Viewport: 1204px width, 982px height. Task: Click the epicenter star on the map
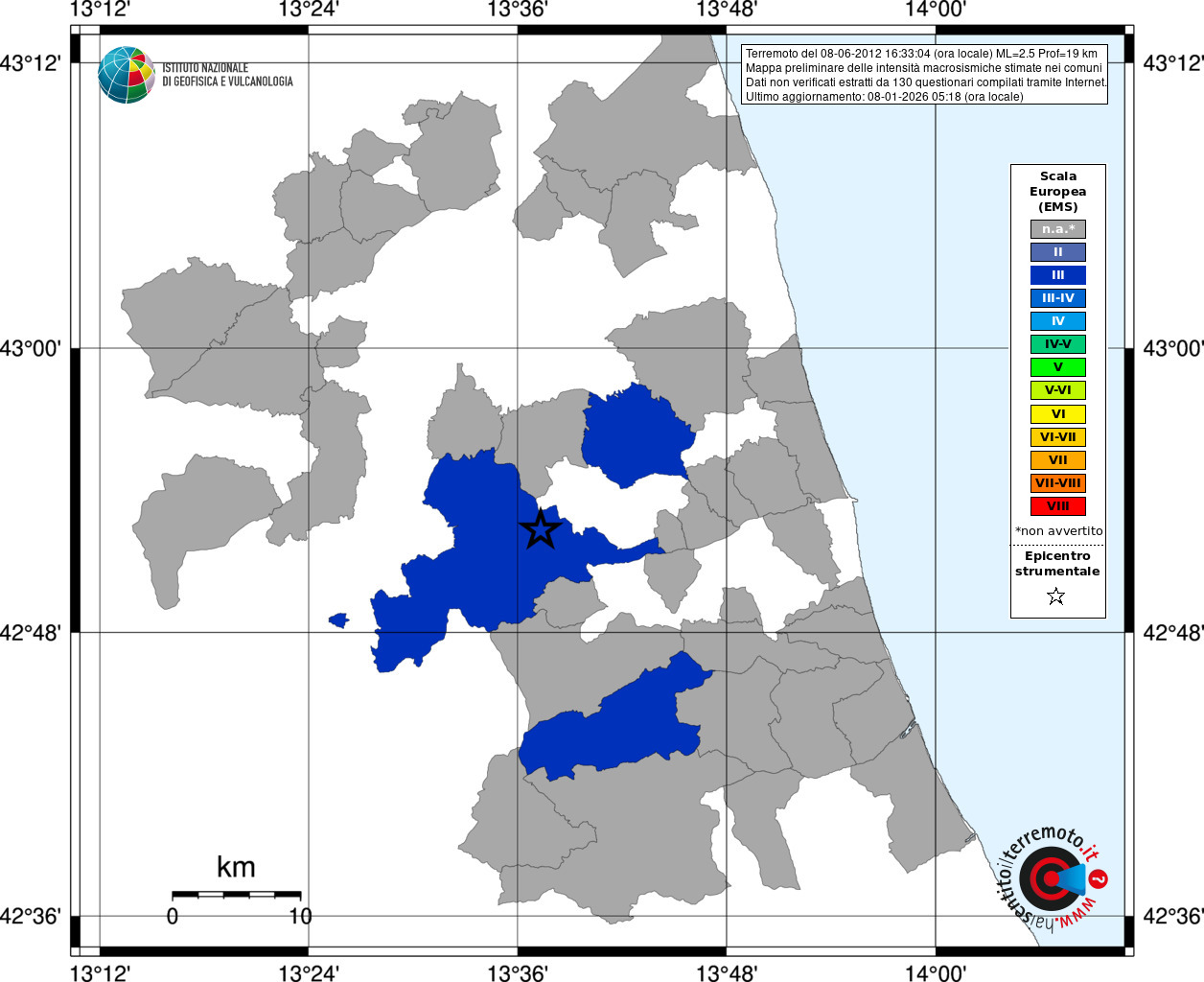[541, 528]
